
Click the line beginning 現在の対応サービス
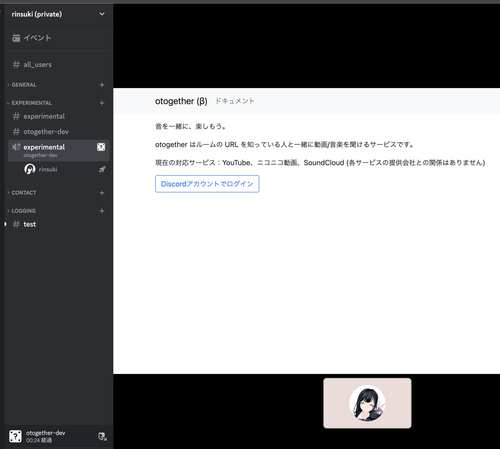click(x=320, y=163)
